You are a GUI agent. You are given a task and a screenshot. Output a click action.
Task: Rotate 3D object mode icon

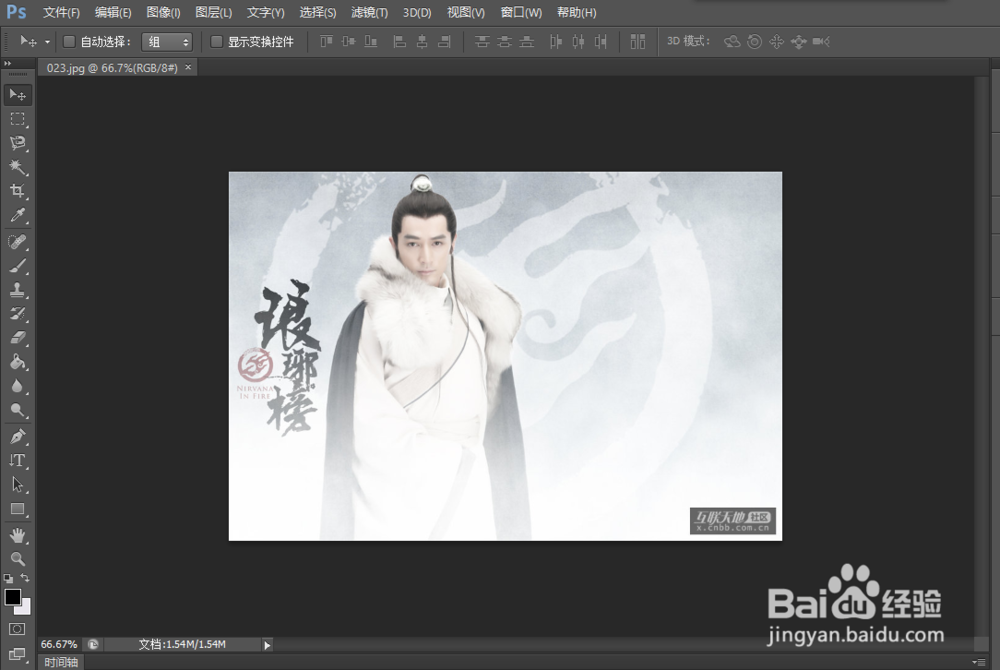[x=732, y=42]
